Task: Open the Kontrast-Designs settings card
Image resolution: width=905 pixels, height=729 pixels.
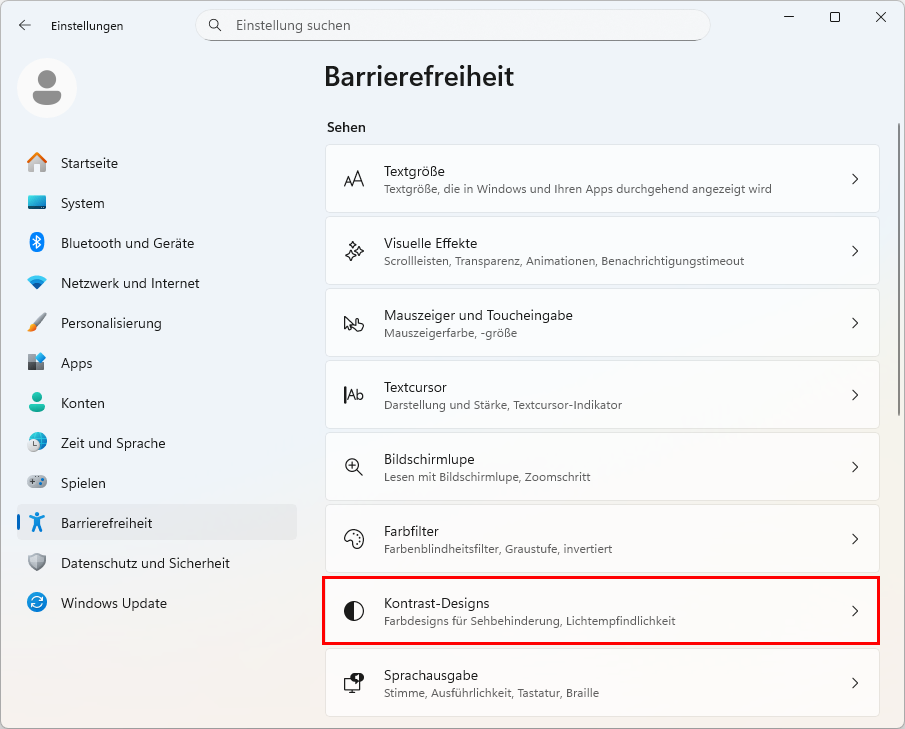Action: pyautogui.click(x=602, y=611)
